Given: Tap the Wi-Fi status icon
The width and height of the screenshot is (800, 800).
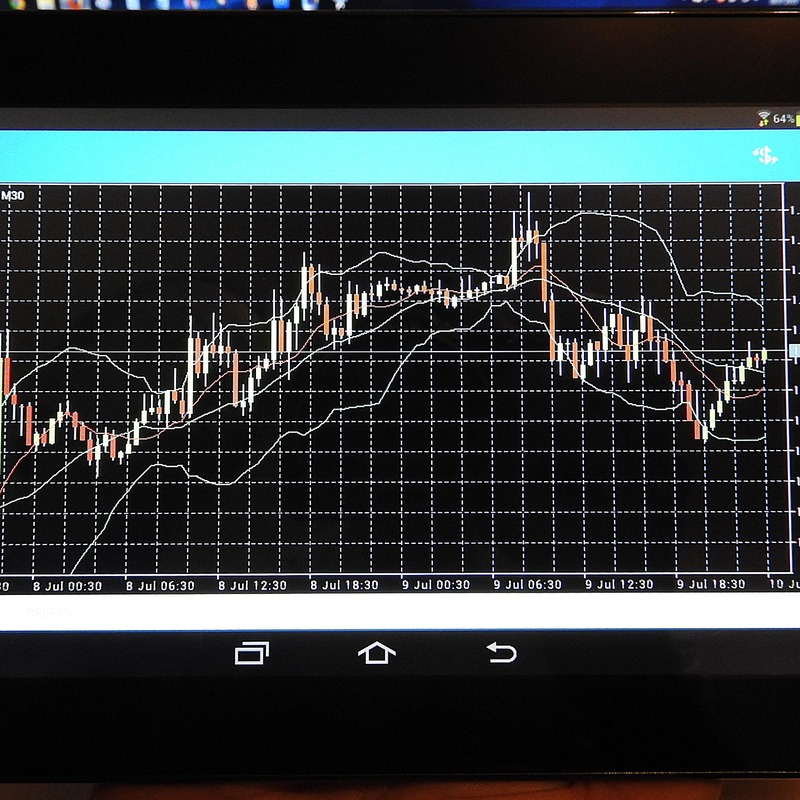Looking at the screenshot, I should pos(764,113).
